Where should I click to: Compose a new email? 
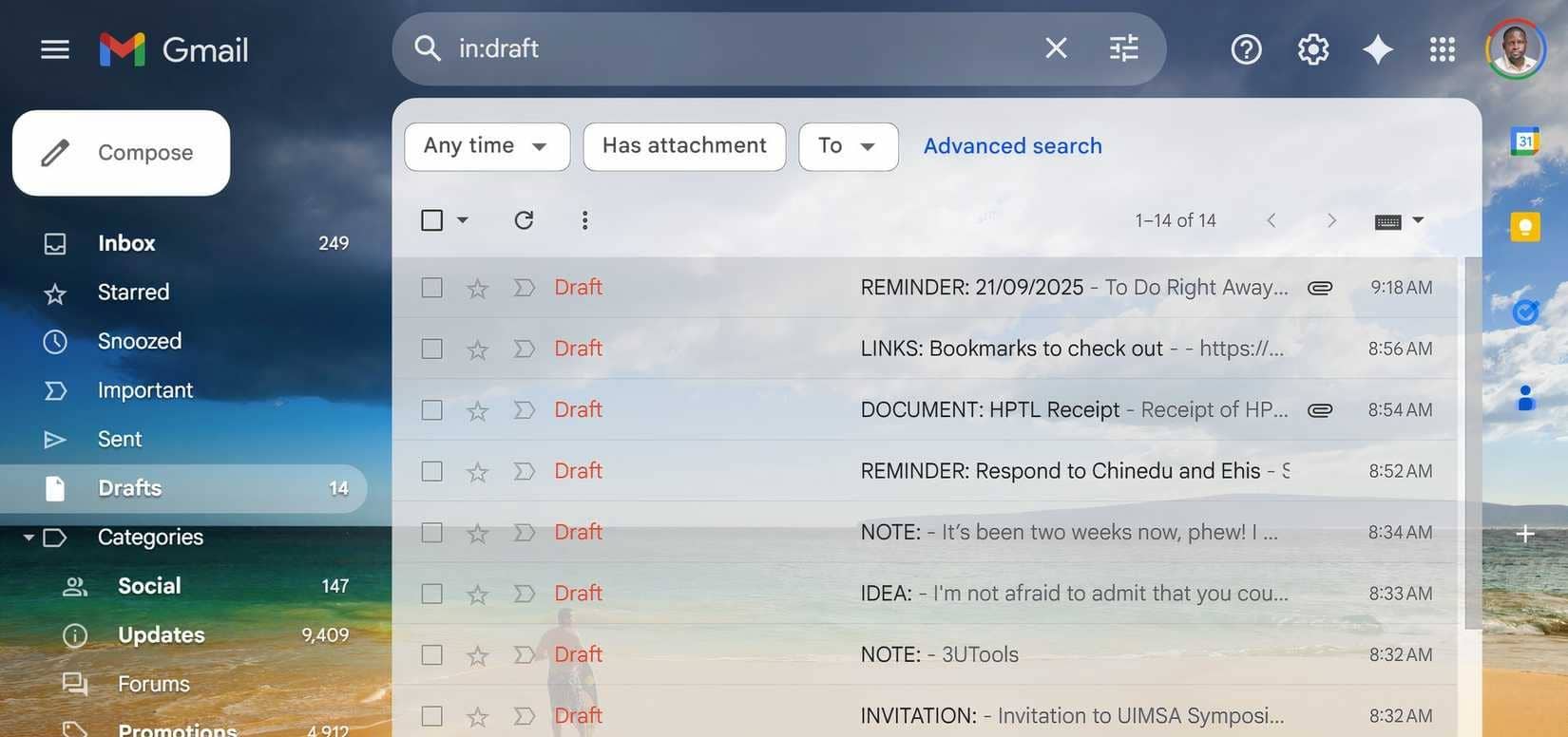tap(121, 153)
